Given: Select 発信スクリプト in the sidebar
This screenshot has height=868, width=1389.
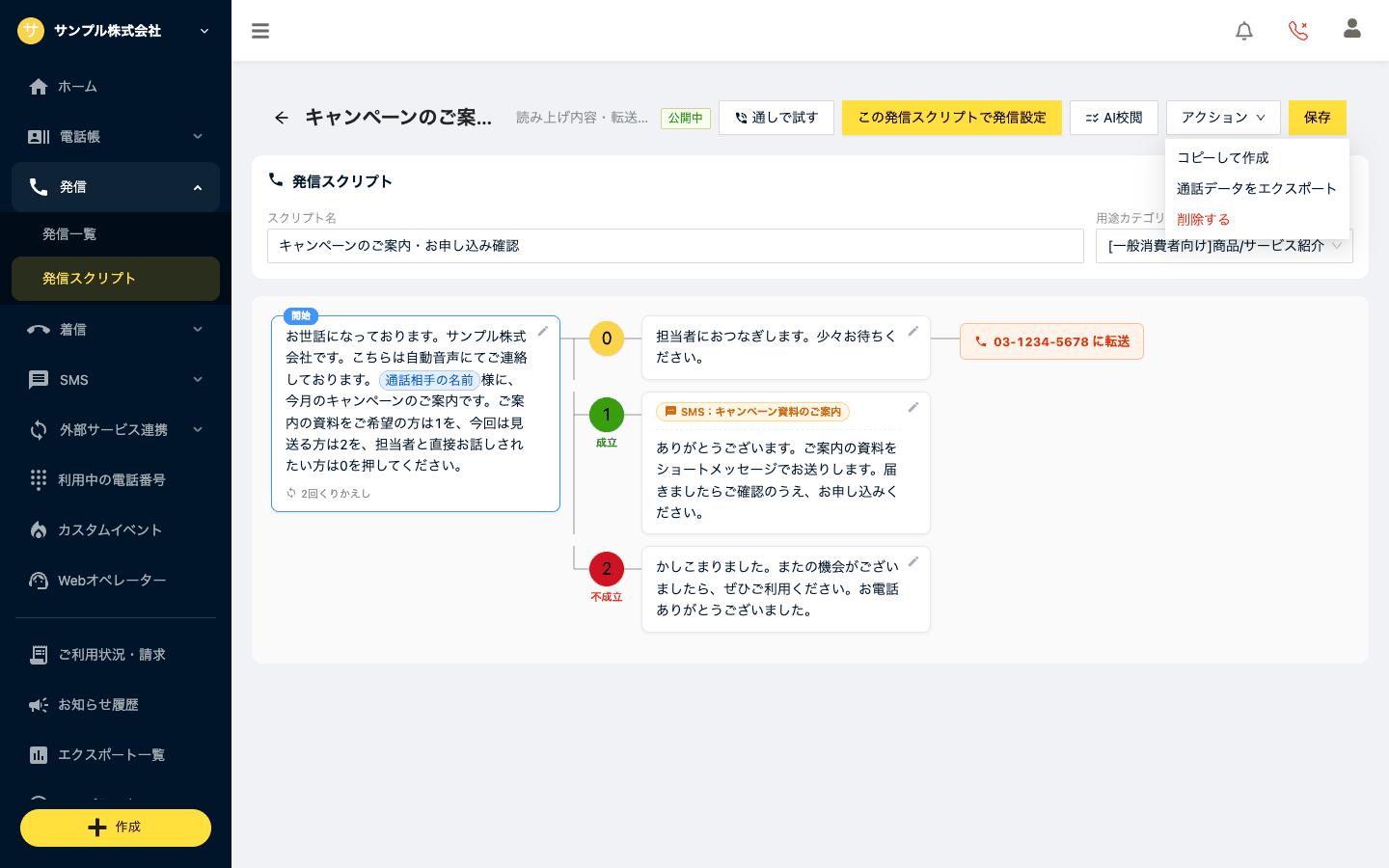Looking at the screenshot, I should (116, 279).
